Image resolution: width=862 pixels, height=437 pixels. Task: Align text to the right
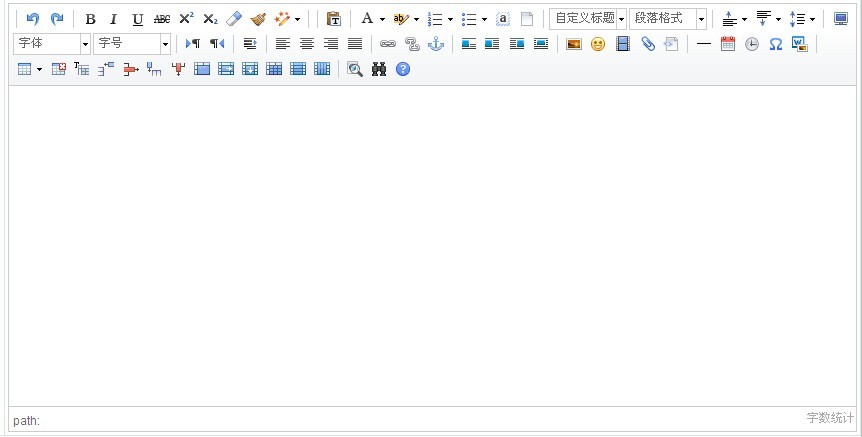[331, 44]
